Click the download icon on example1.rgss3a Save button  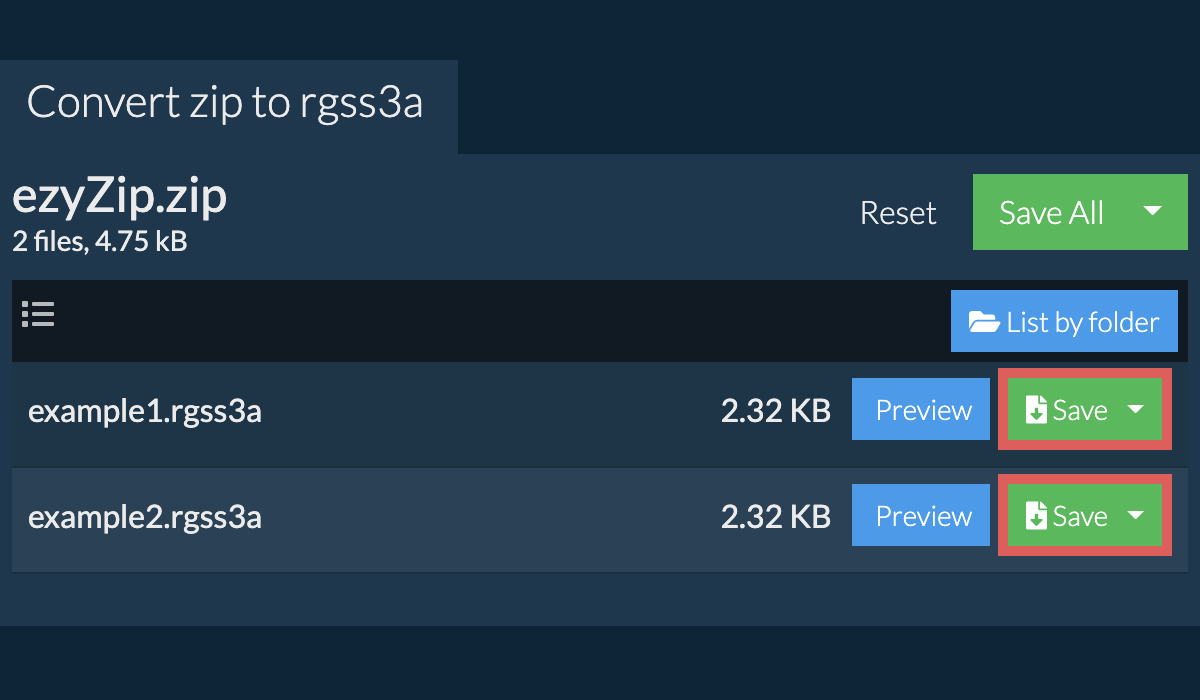(x=1036, y=409)
